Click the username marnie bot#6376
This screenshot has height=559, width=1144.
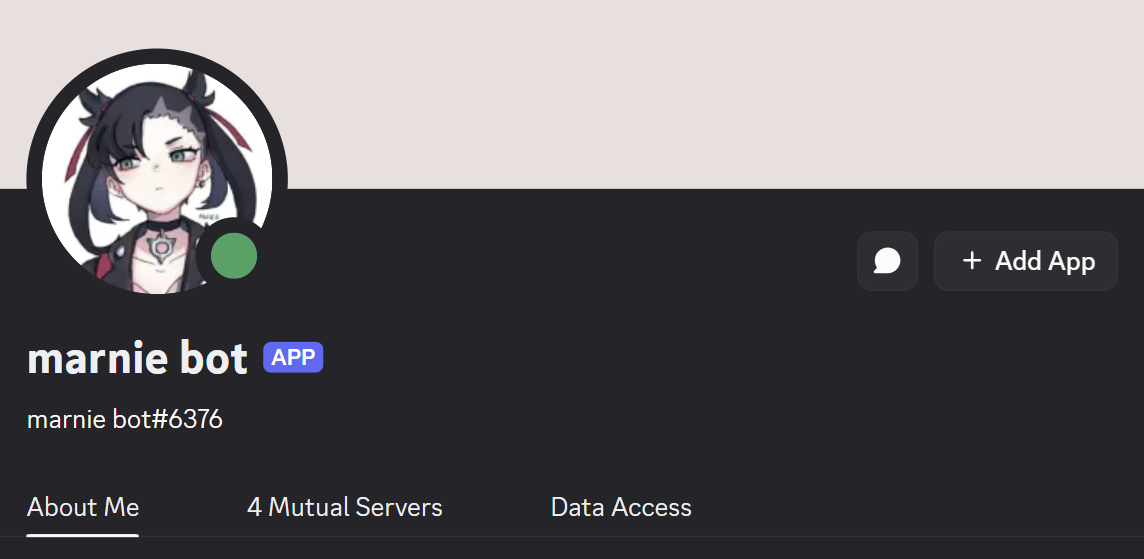124,419
